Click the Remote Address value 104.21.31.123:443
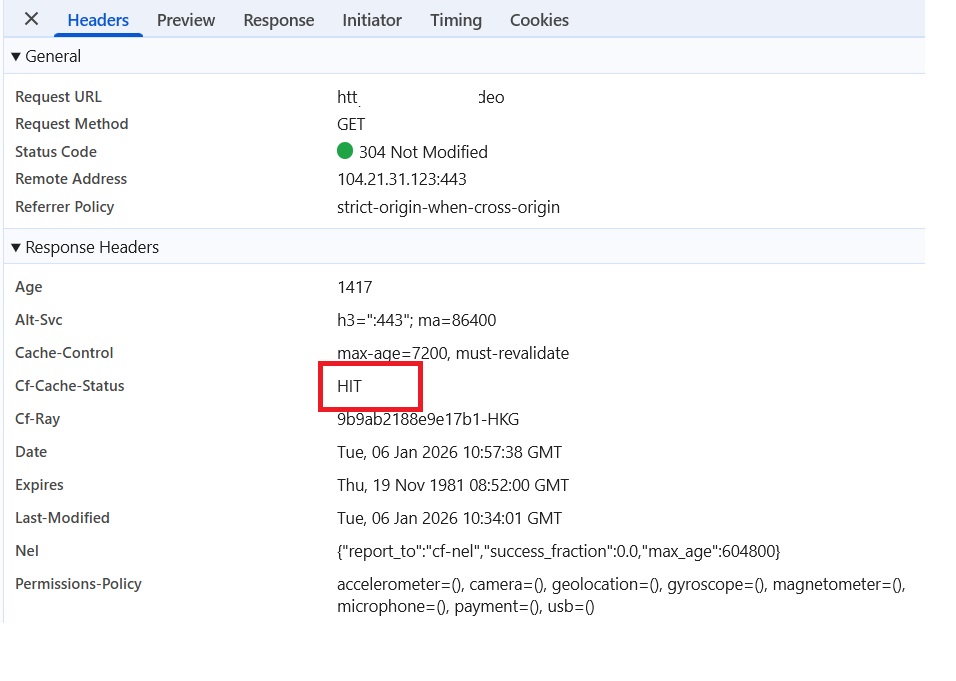Viewport: 956px width, 681px height. point(401,179)
